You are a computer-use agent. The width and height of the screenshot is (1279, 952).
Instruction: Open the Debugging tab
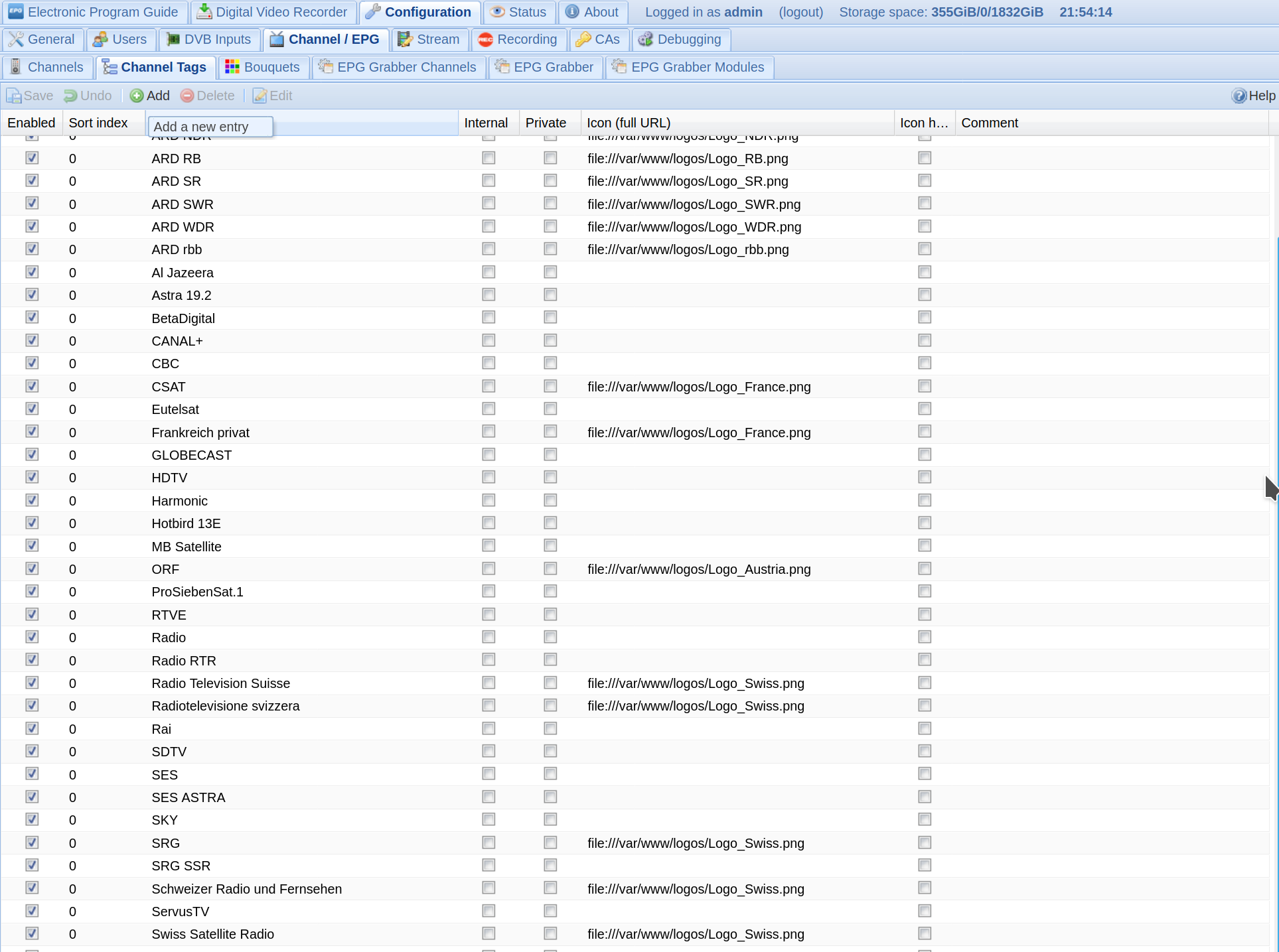tap(681, 39)
